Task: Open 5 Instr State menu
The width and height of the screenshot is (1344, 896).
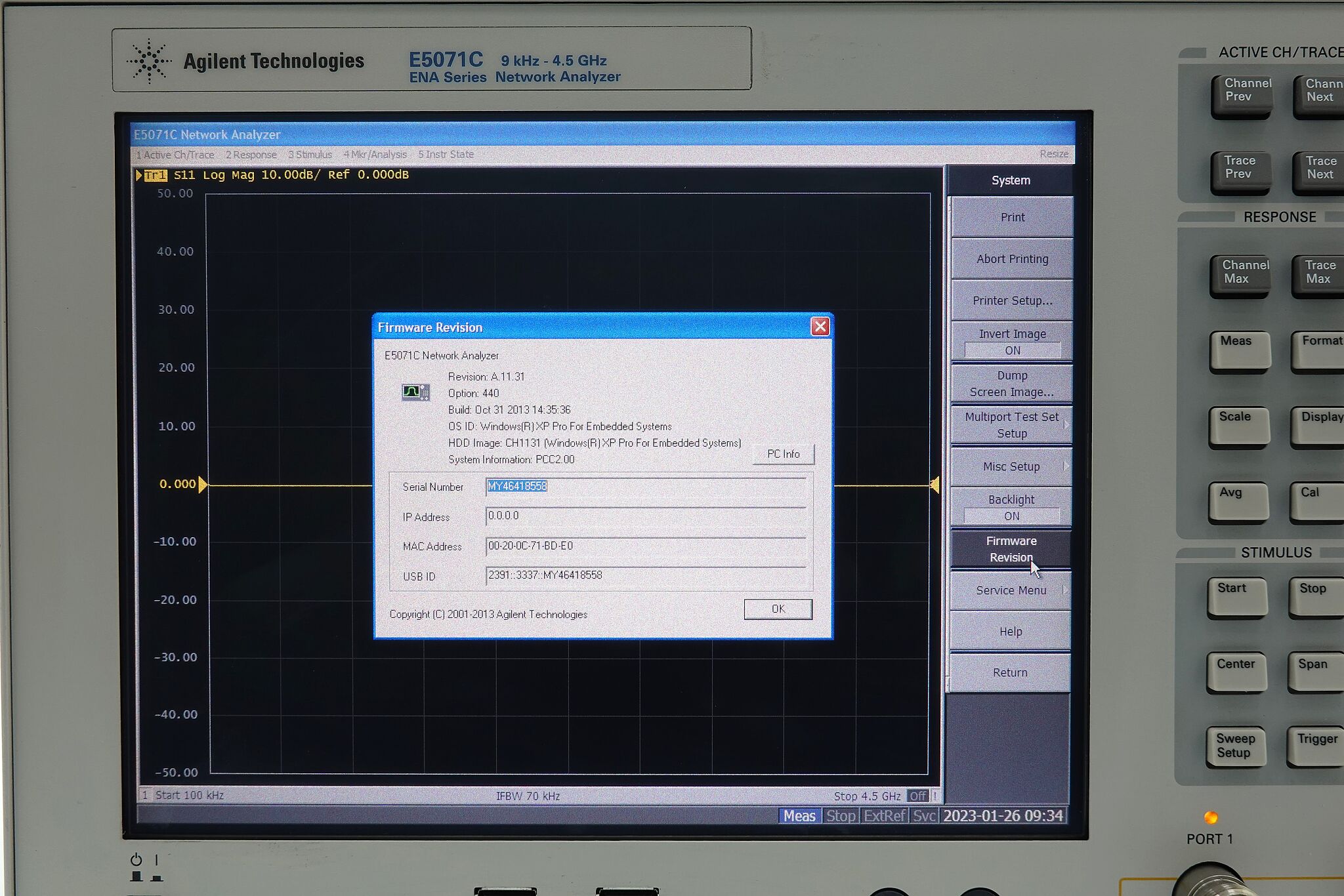Action: (x=446, y=155)
